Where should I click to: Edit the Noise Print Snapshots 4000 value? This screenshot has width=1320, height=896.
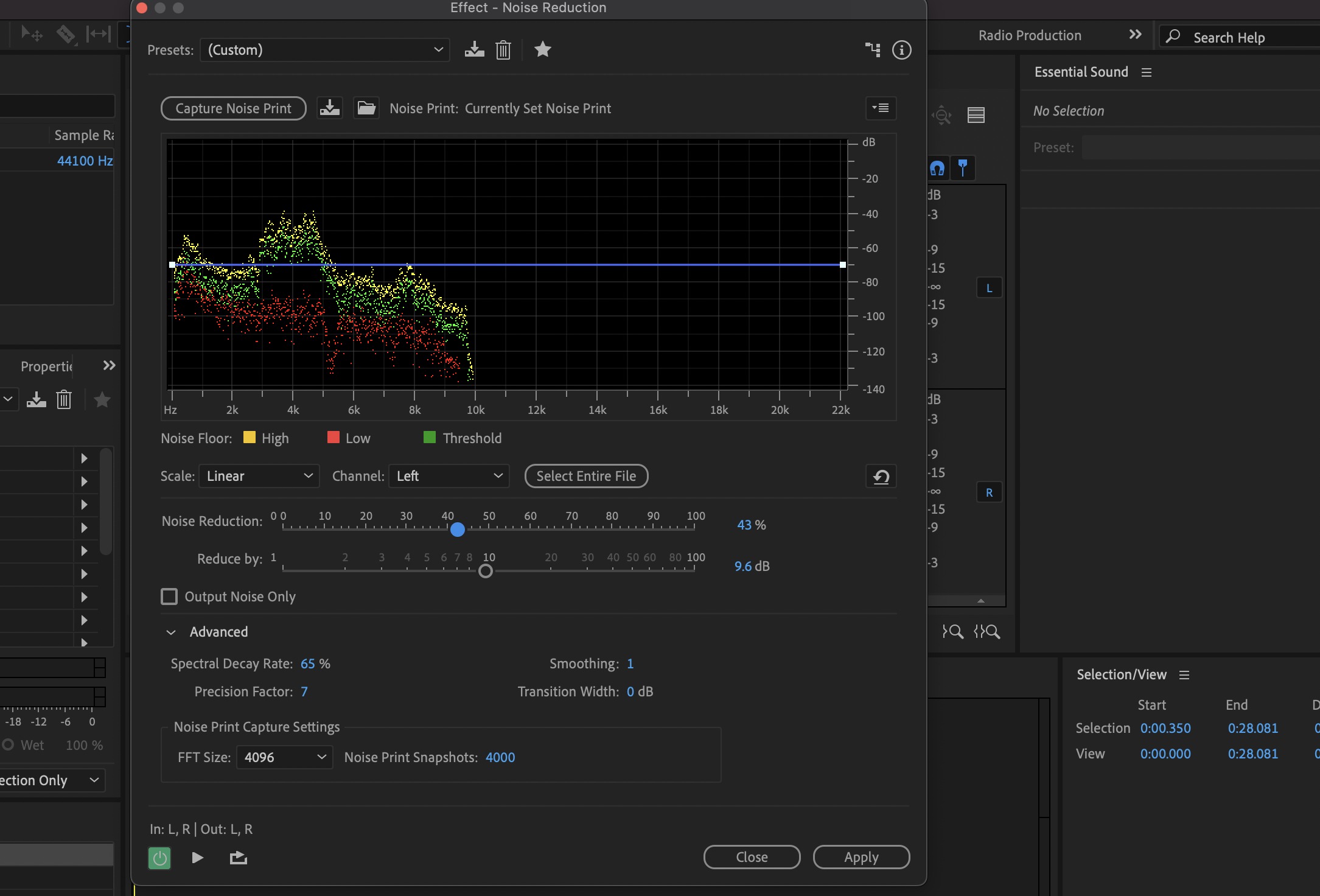tap(500, 757)
